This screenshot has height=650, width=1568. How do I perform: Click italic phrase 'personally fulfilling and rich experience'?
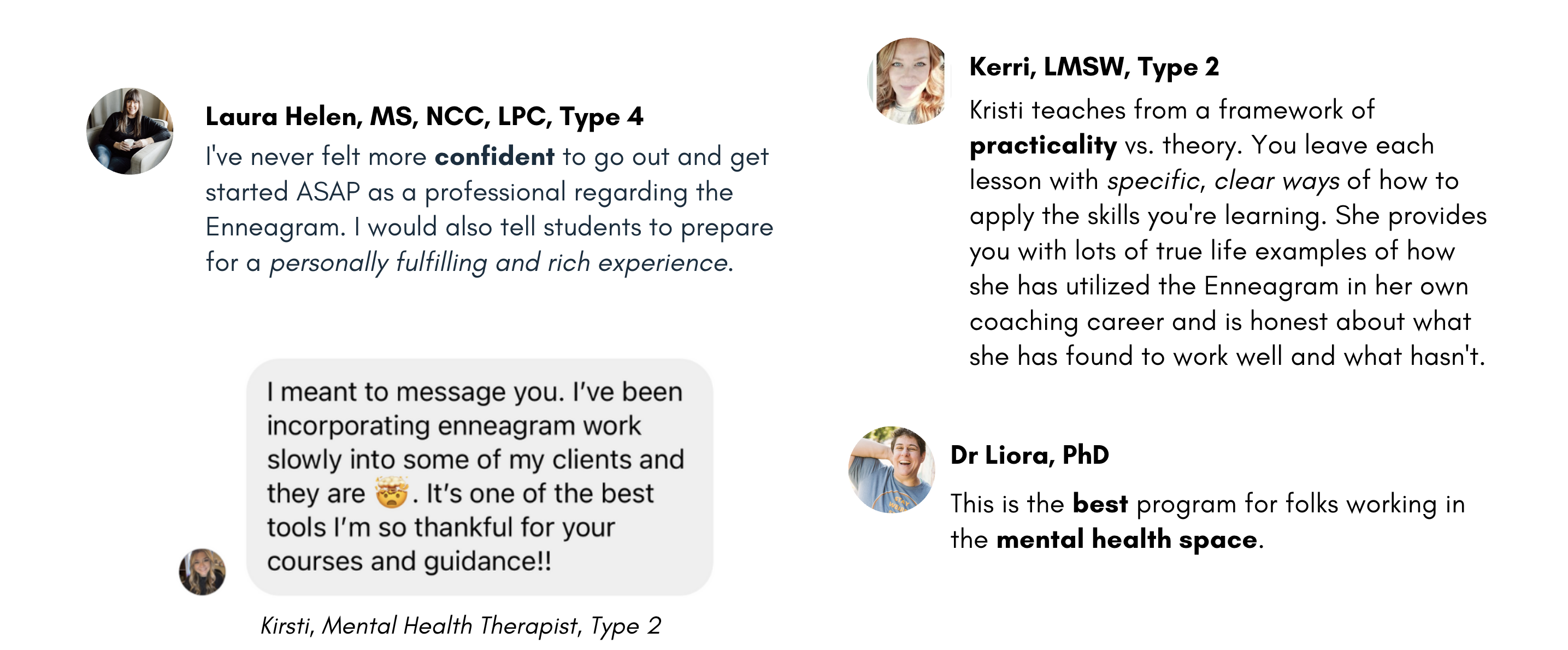[498, 262]
